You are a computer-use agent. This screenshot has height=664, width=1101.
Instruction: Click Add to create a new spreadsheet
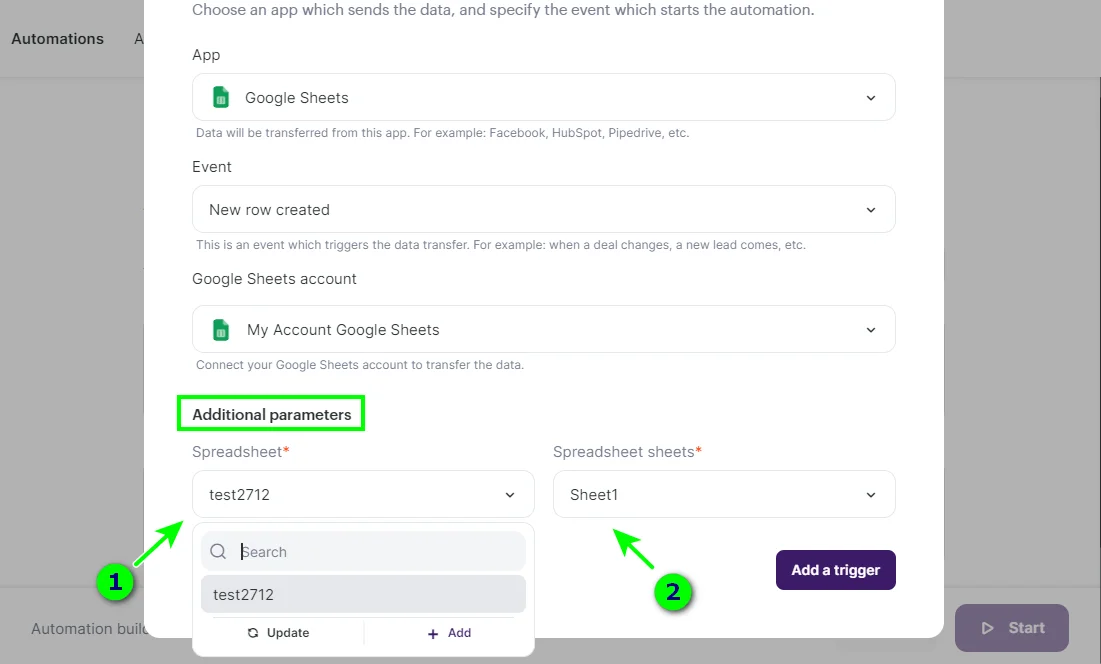[x=459, y=632]
